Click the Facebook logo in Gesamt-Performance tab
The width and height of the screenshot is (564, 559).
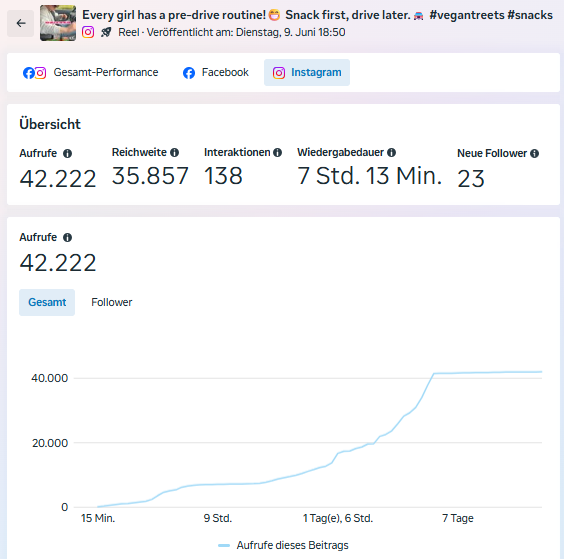[28, 73]
